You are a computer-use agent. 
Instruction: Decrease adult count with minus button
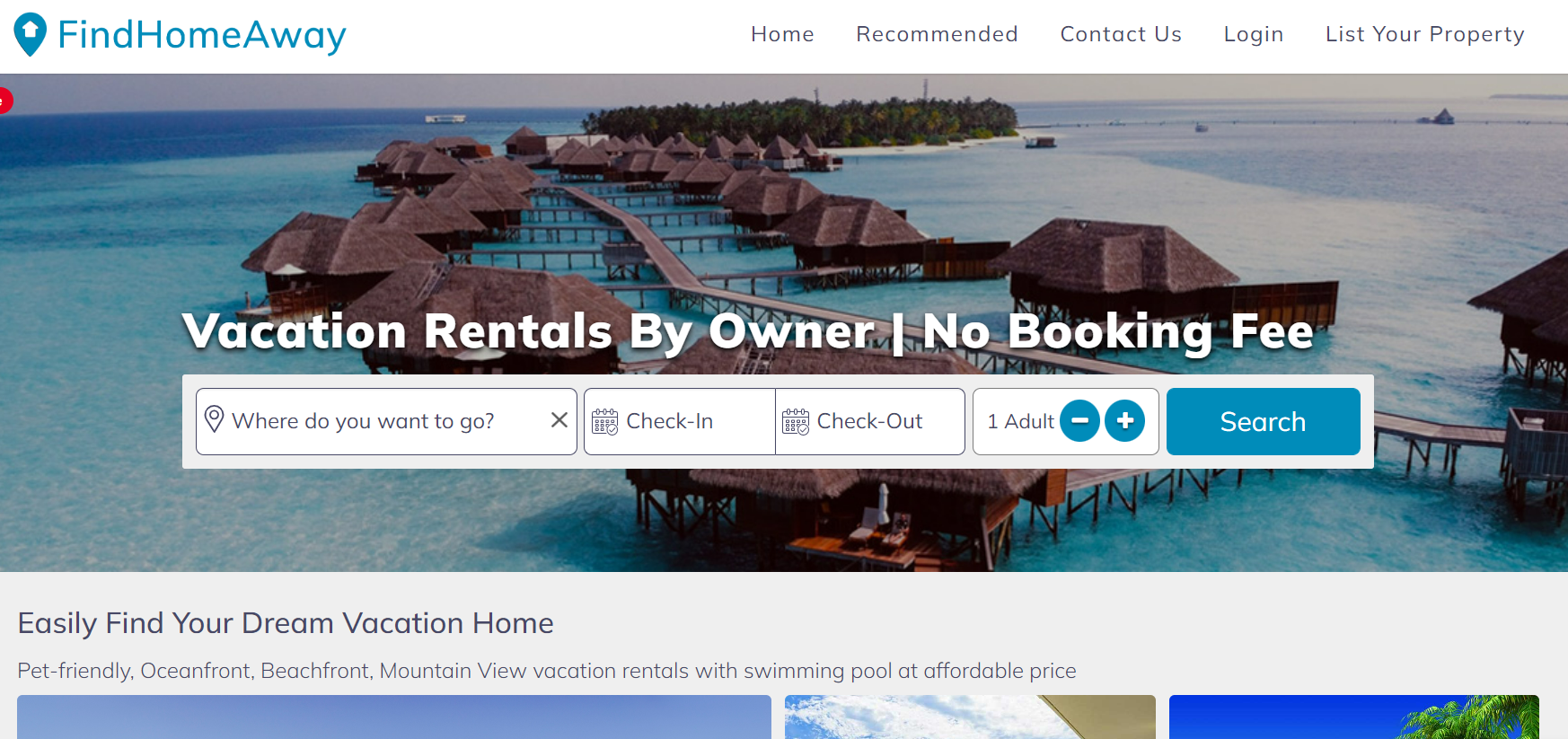pyautogui.click(x=1079, y=420)
